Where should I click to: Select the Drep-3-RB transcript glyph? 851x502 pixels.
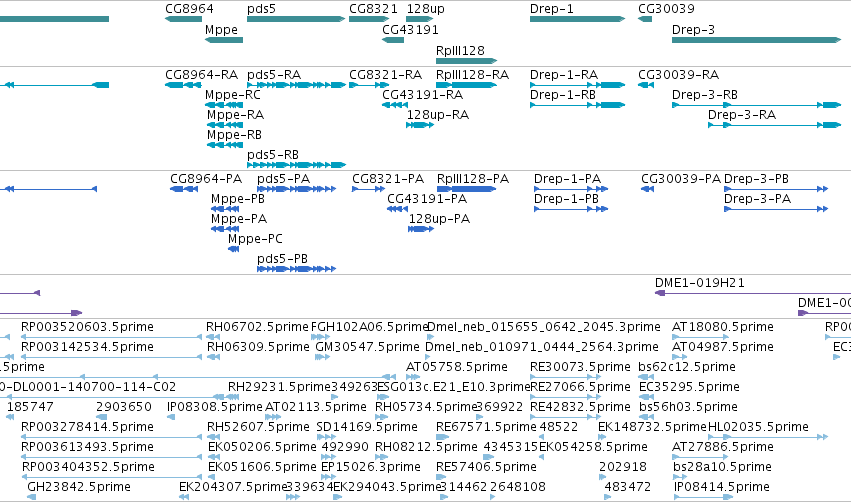pyautogui.click(x=757, y=105)
